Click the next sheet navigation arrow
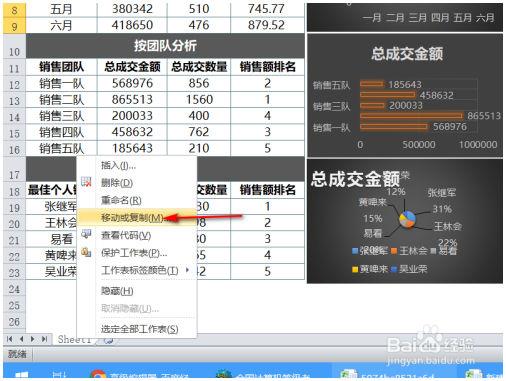This screenshot has height=381, width=506. coord(32,339)
